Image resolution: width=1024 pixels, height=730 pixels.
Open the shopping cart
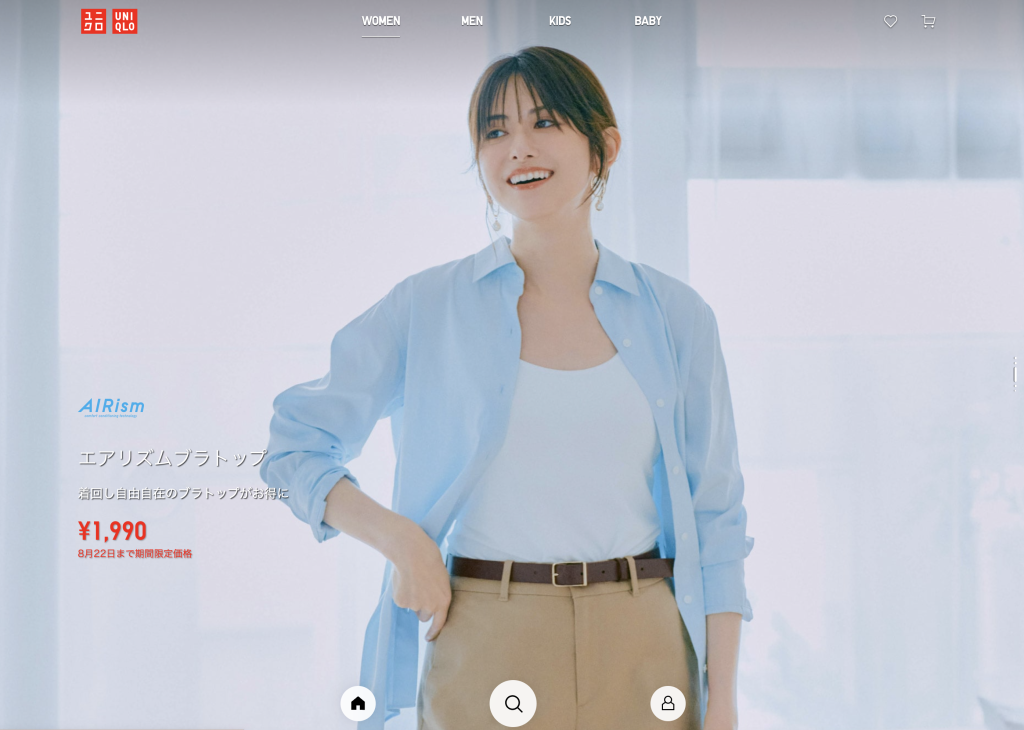point(928,21)
